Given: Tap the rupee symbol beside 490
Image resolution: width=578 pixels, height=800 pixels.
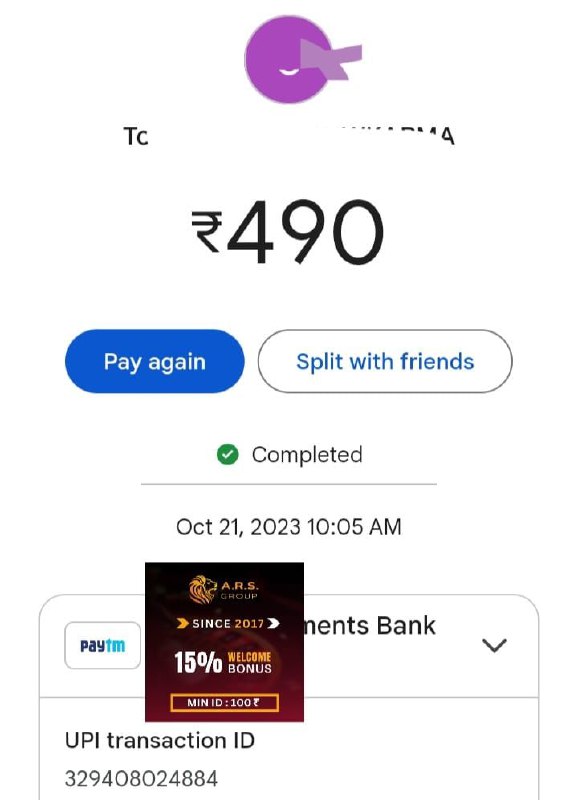Looking at the screenshot, I should coord(207,232).
